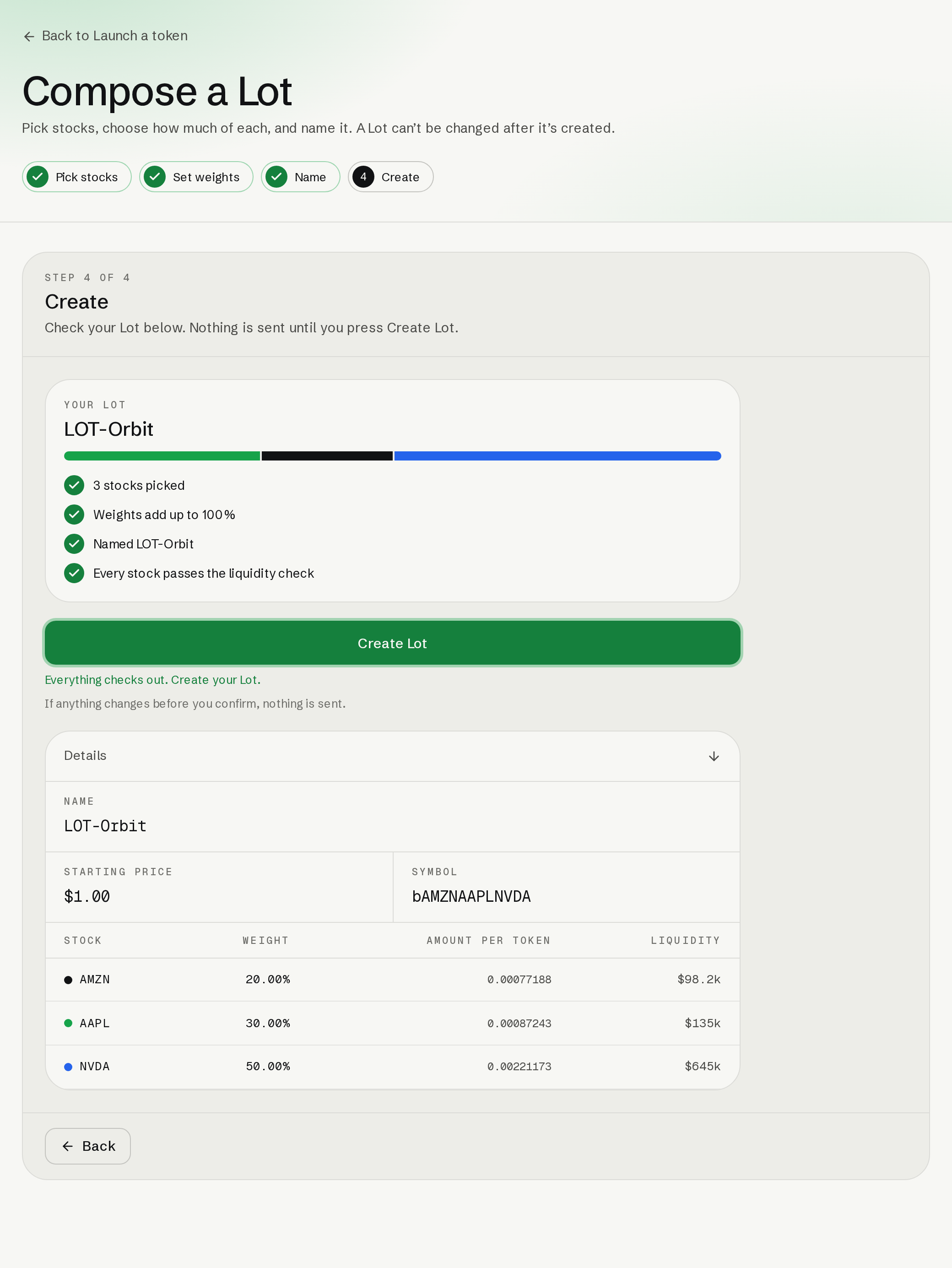
Task: Click the green checkmark in Set weights step
Action: (x=155, y=177)
